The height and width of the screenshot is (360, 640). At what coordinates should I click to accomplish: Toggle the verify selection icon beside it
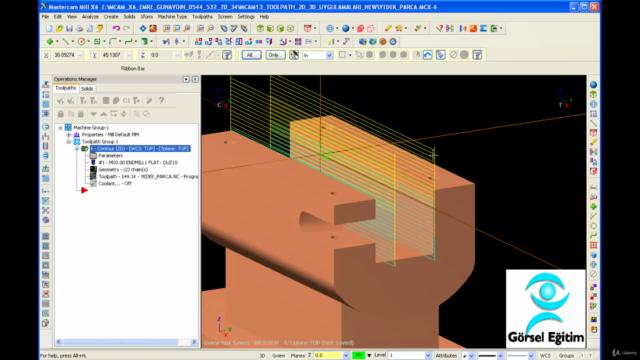coord(440,55)
